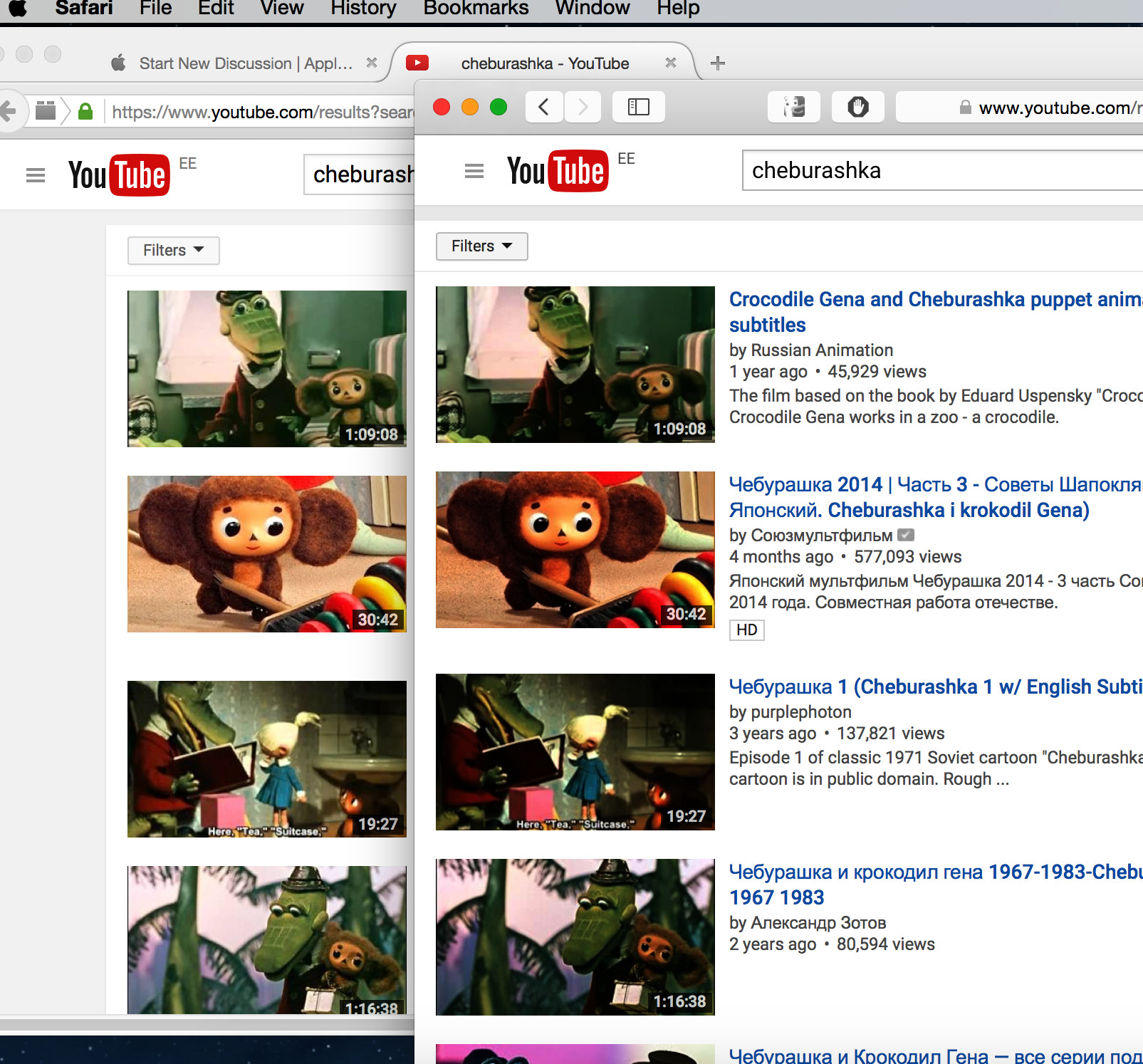Open the 30:42 video thumbnail in back window
1143x1064 pixels.
[267, 554]
